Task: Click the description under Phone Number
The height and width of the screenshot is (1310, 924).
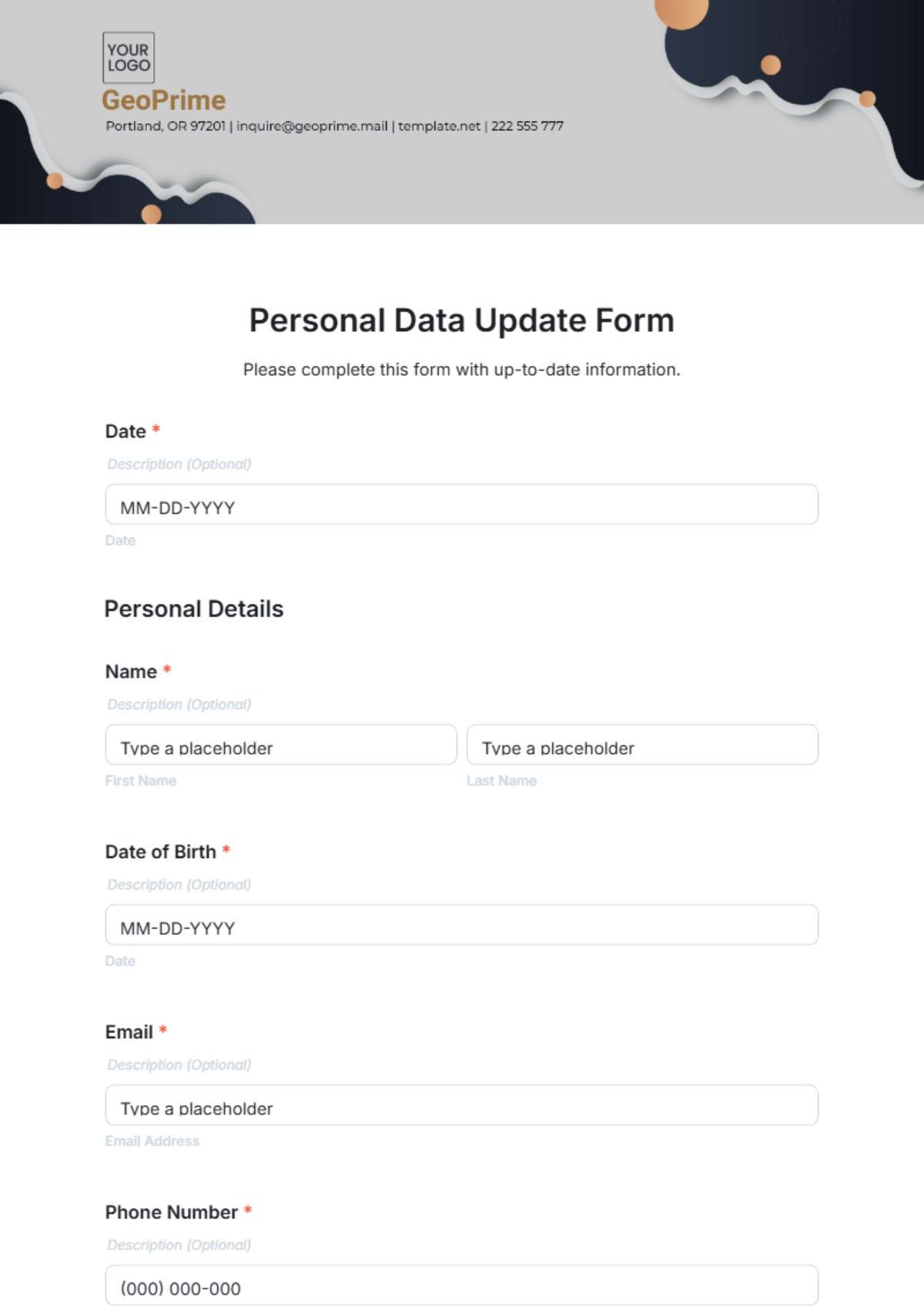Action: click(x=179, y=1245)
